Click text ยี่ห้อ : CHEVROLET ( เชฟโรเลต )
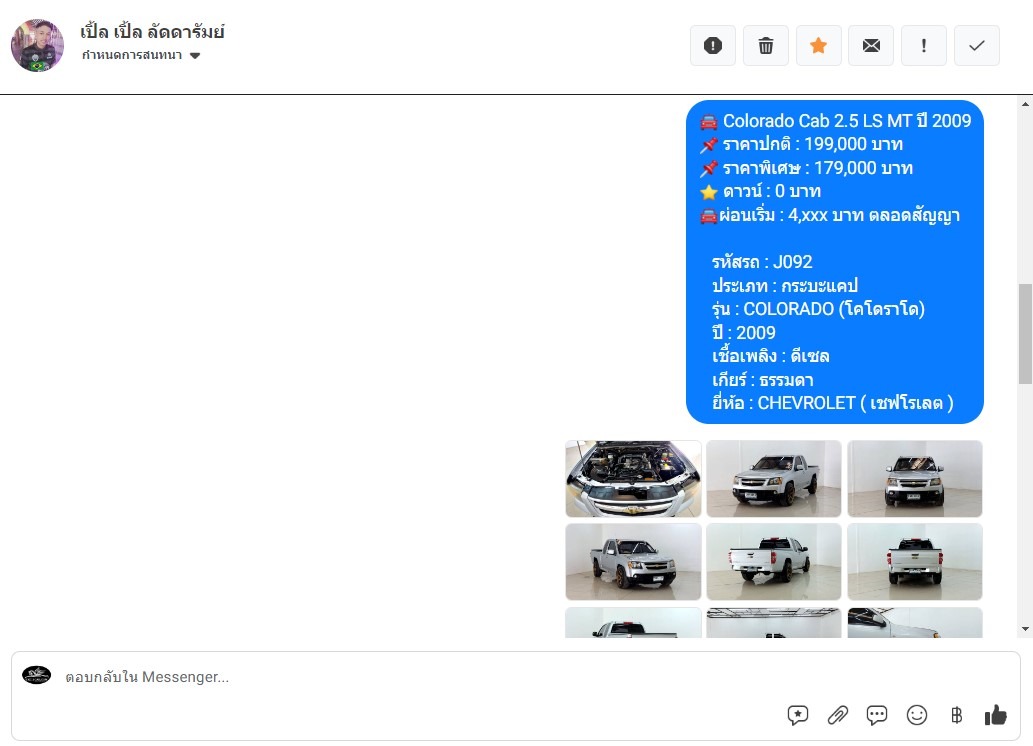Image resolution: width=1033 pixels, height=746 pixels. tap(833, 403)
